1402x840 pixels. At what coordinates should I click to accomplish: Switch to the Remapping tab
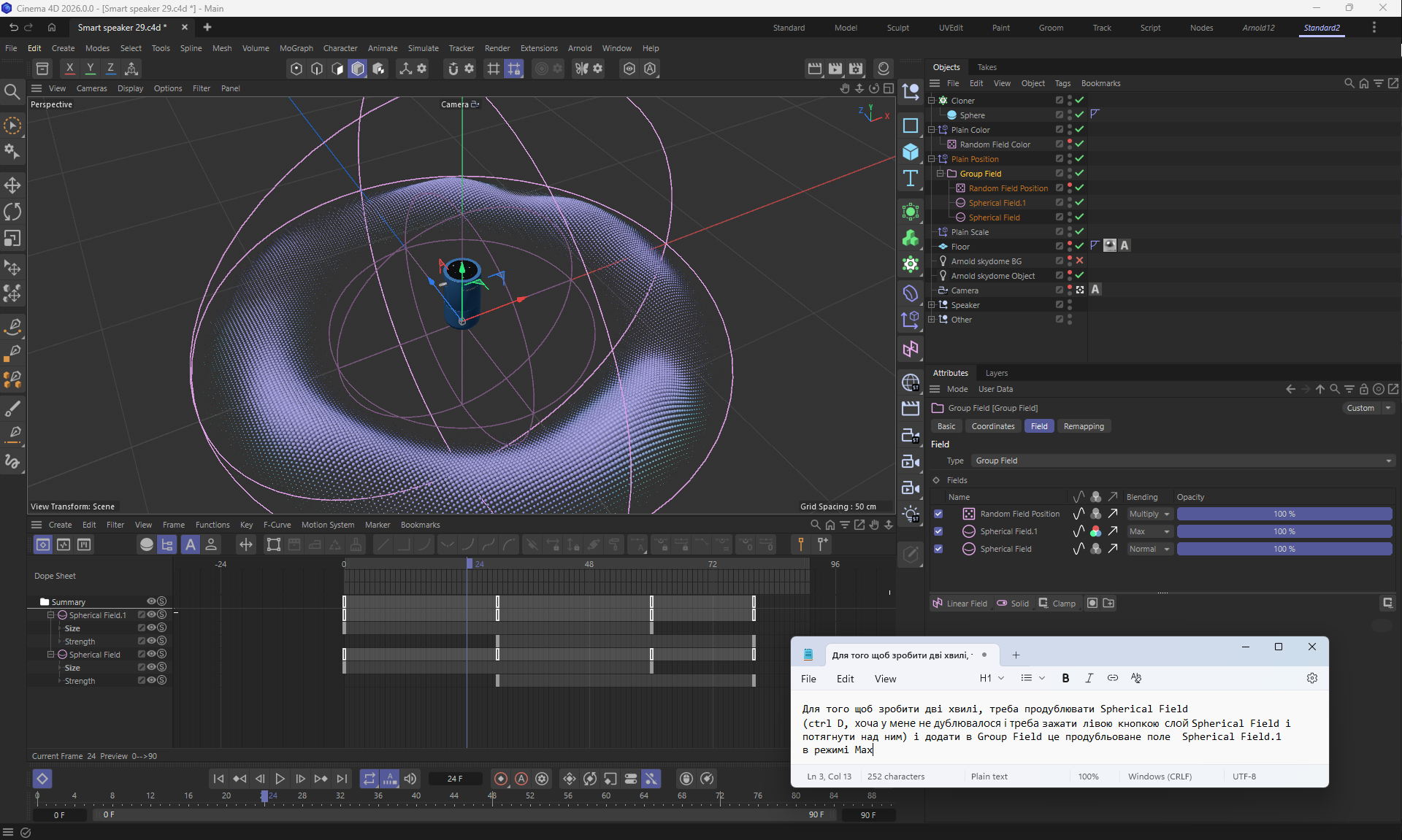coord(1084,426)
